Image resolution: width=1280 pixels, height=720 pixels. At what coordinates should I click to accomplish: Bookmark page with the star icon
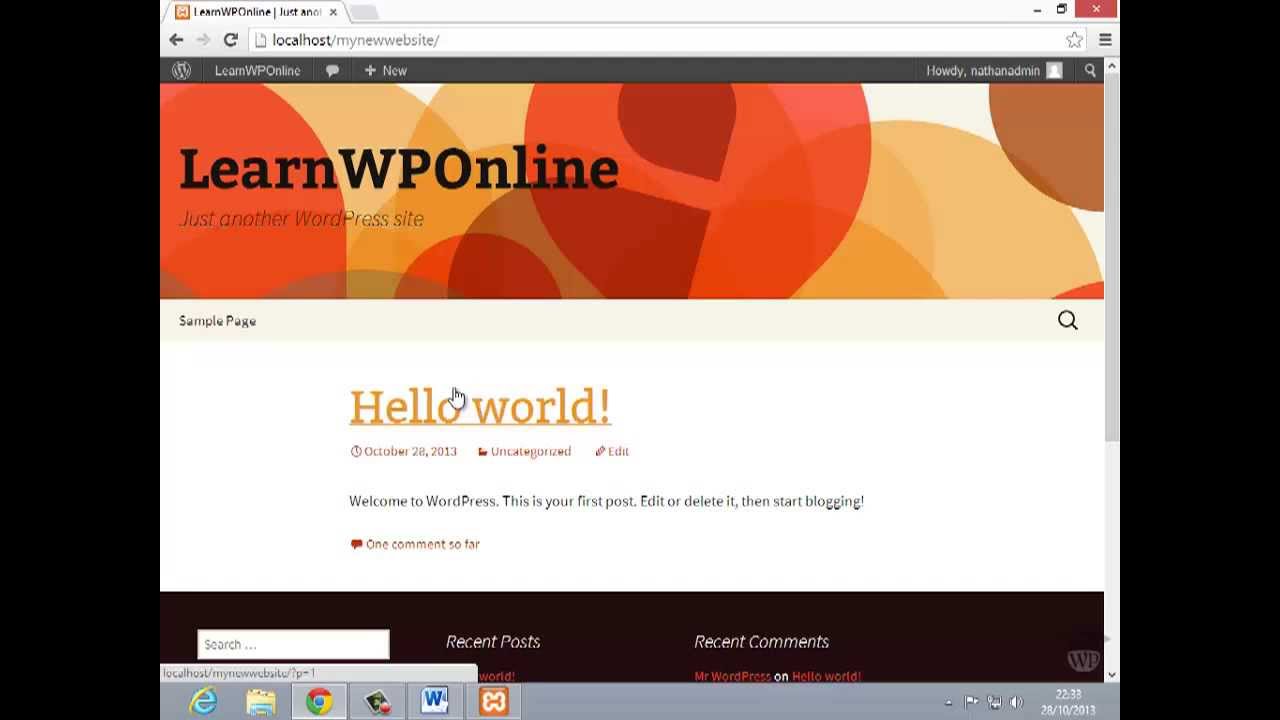(1074, 40)
